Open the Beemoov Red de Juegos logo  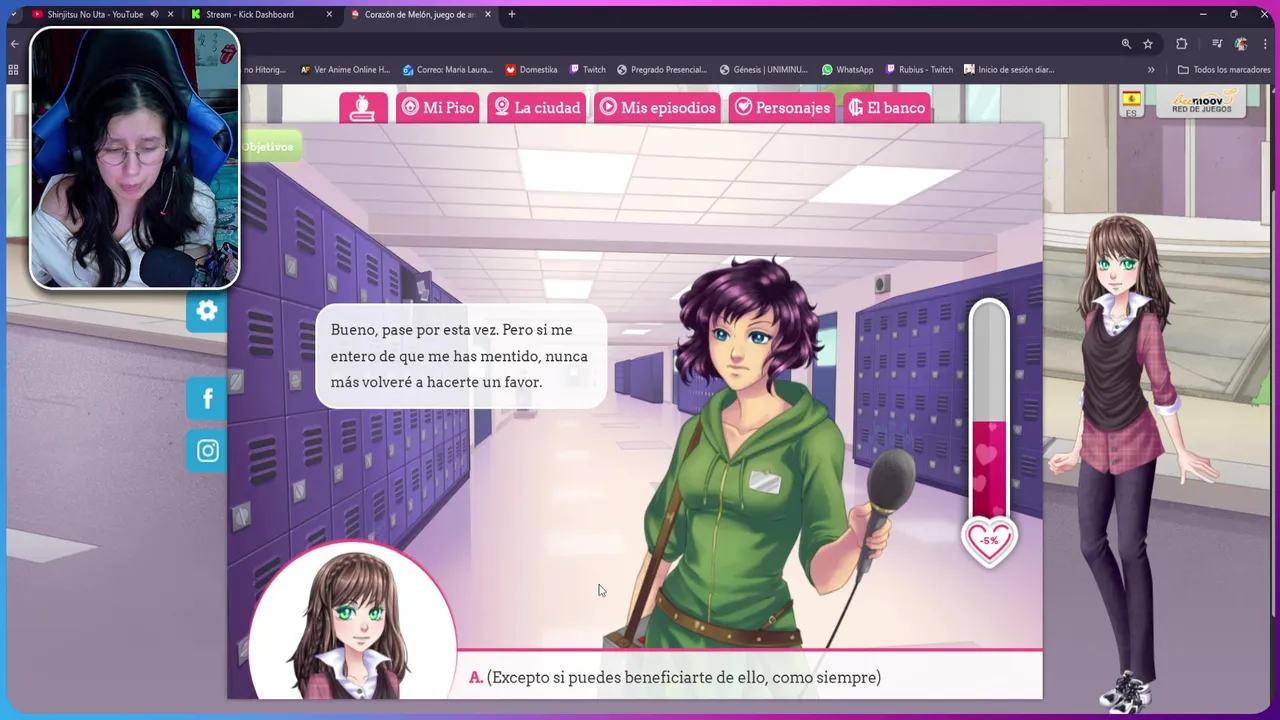click(1203, 101)
